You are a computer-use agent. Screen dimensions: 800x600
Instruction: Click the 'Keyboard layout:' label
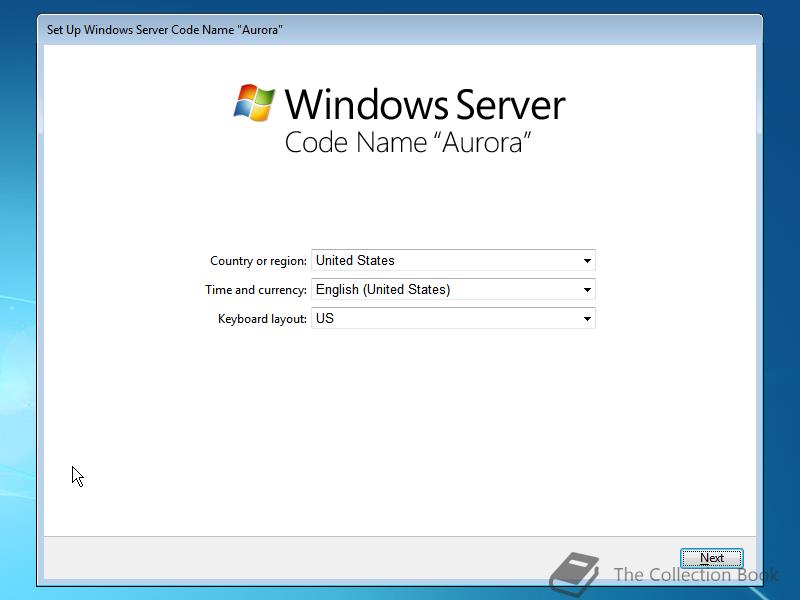click(x=262, y=319)
